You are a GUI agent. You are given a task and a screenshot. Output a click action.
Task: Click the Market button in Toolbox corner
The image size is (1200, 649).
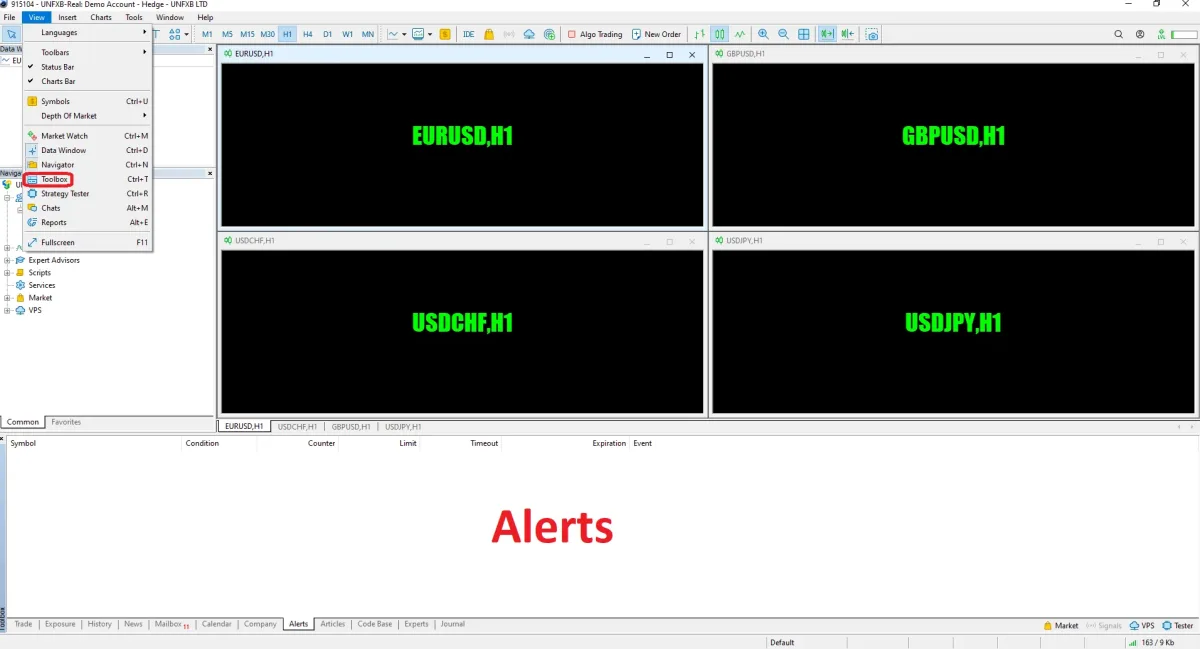1061,625
